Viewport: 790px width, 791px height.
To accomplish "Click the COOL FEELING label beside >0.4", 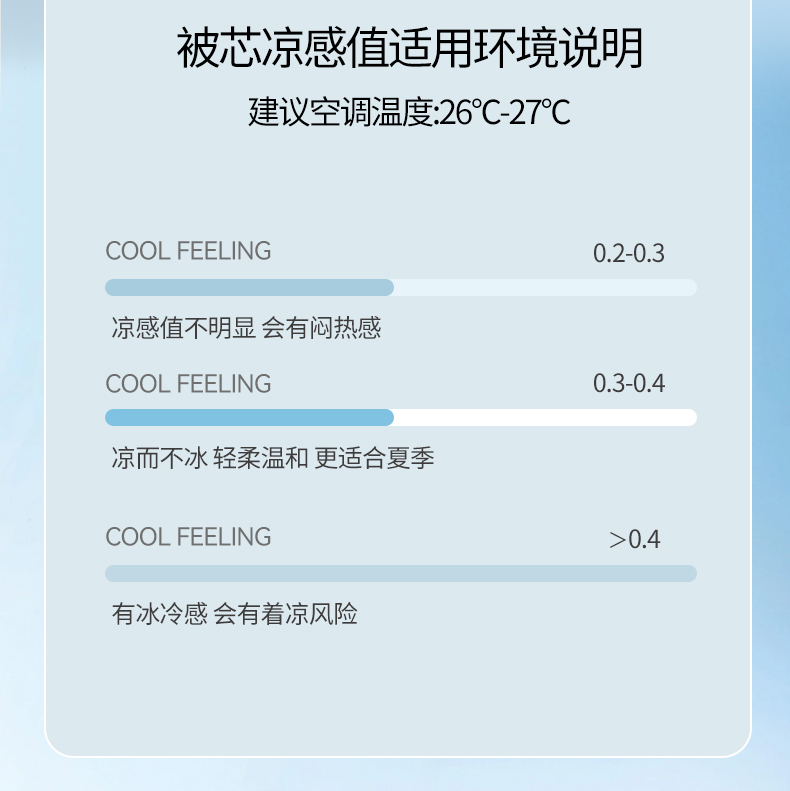I will click(188, 537).
